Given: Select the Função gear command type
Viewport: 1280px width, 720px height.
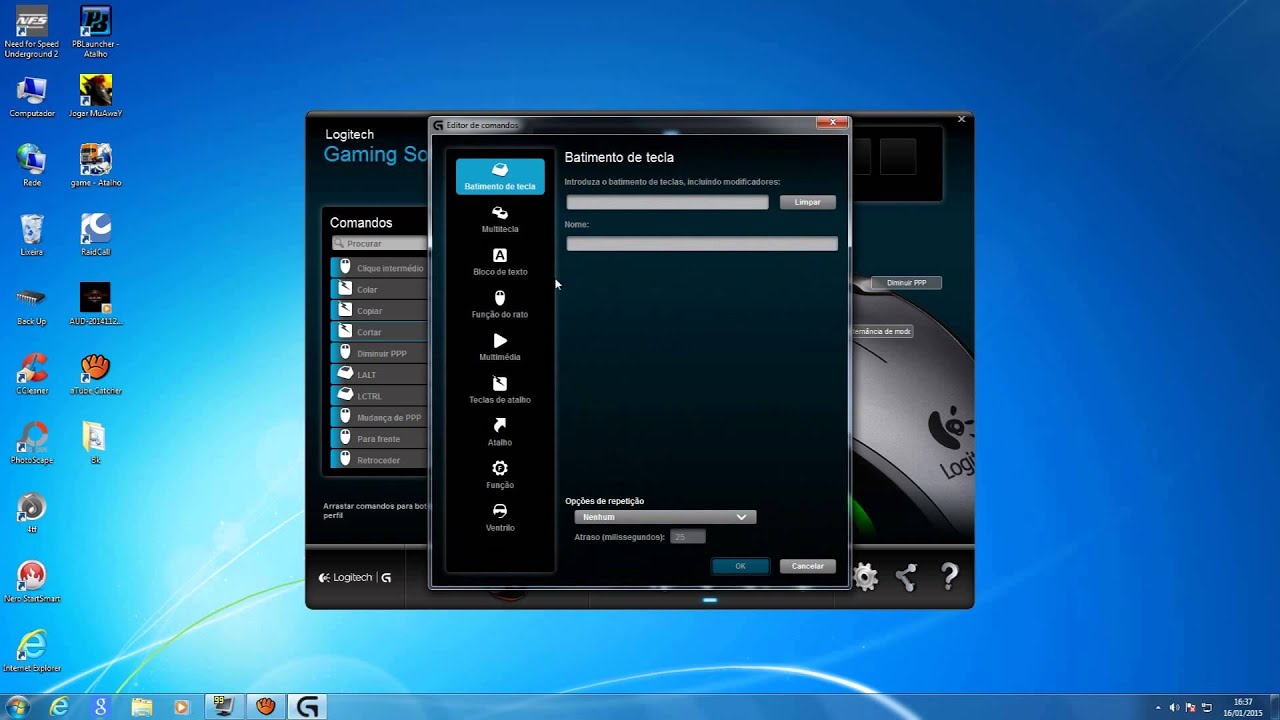Looking at the screenshot, I should pos(500,476).
